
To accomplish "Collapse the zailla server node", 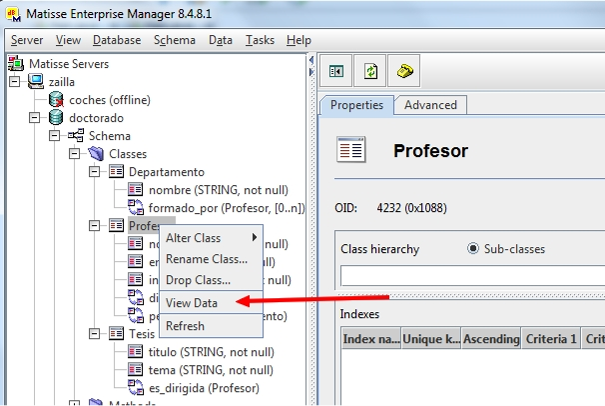I will coord(15,81).
